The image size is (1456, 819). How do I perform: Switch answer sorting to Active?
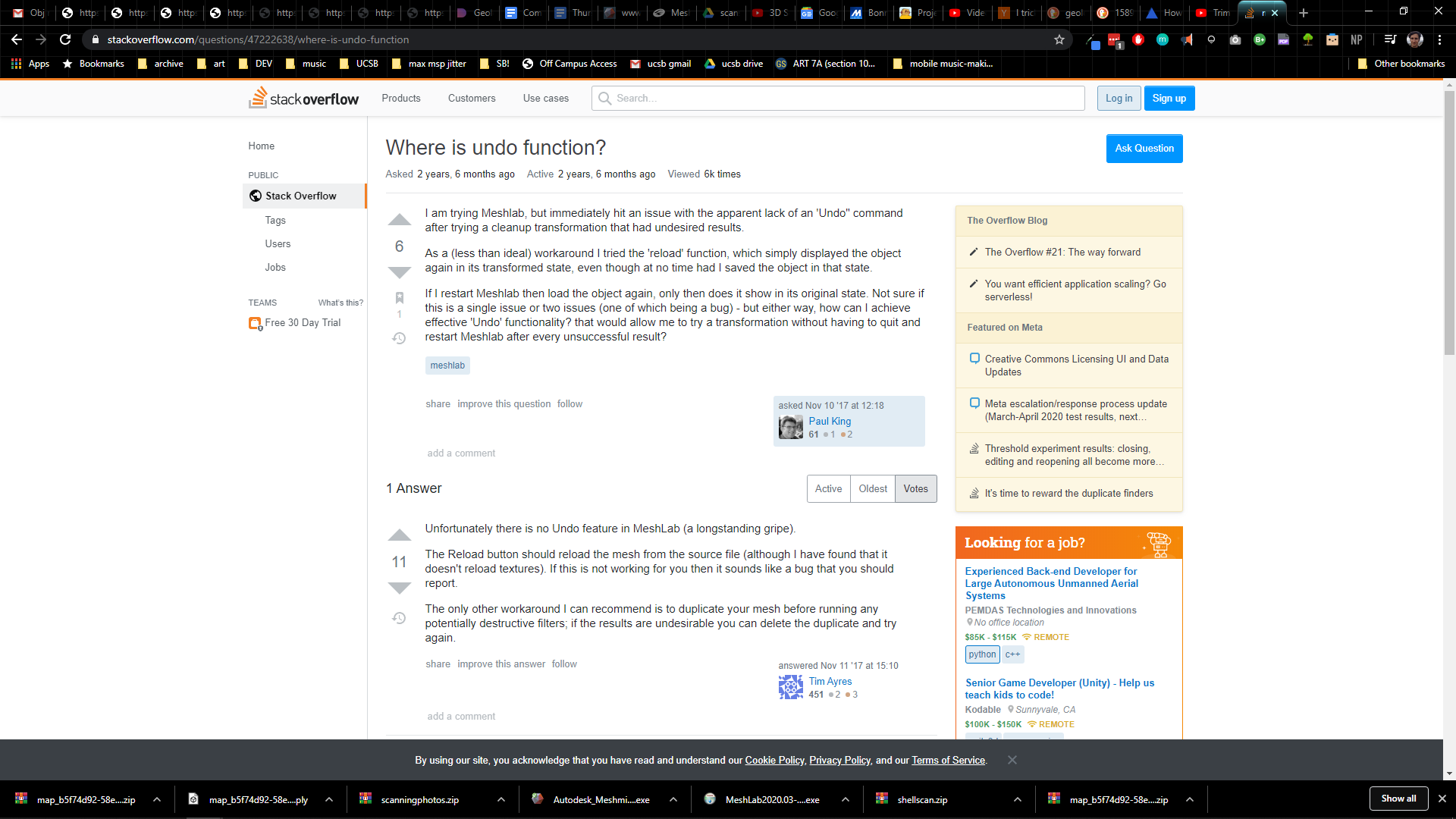click(x=828, y=488)
